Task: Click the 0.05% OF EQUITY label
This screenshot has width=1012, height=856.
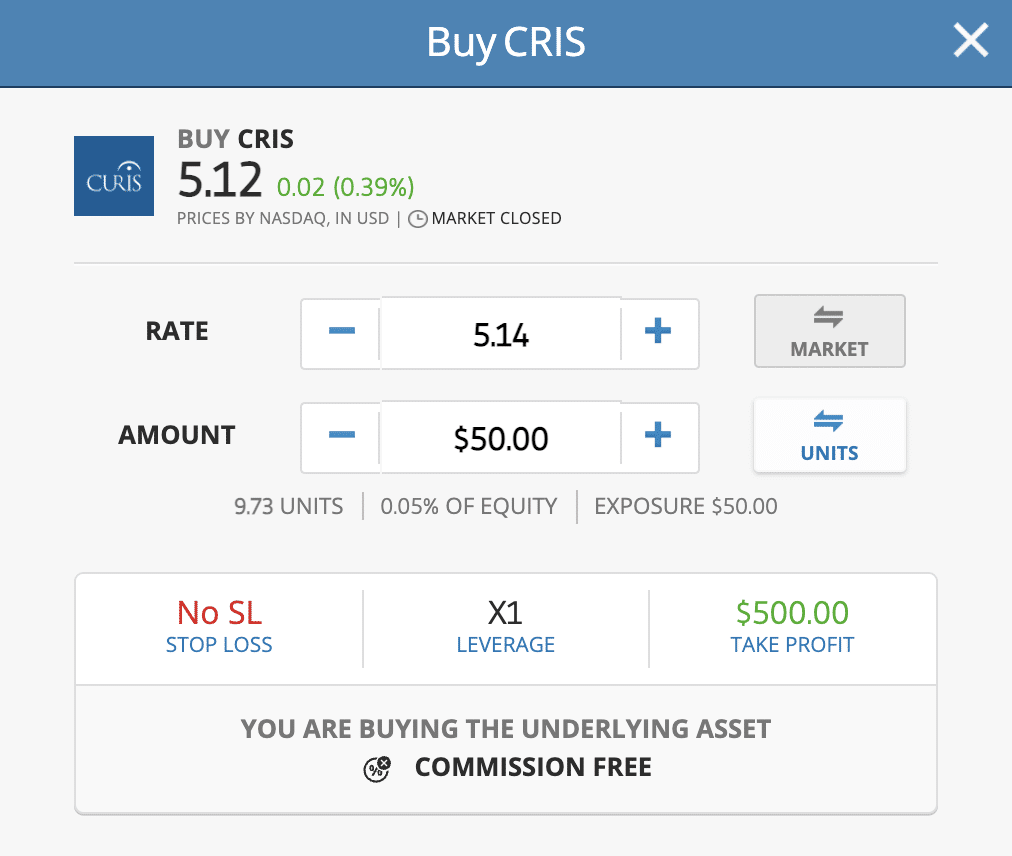Action: tap(468, 506)
